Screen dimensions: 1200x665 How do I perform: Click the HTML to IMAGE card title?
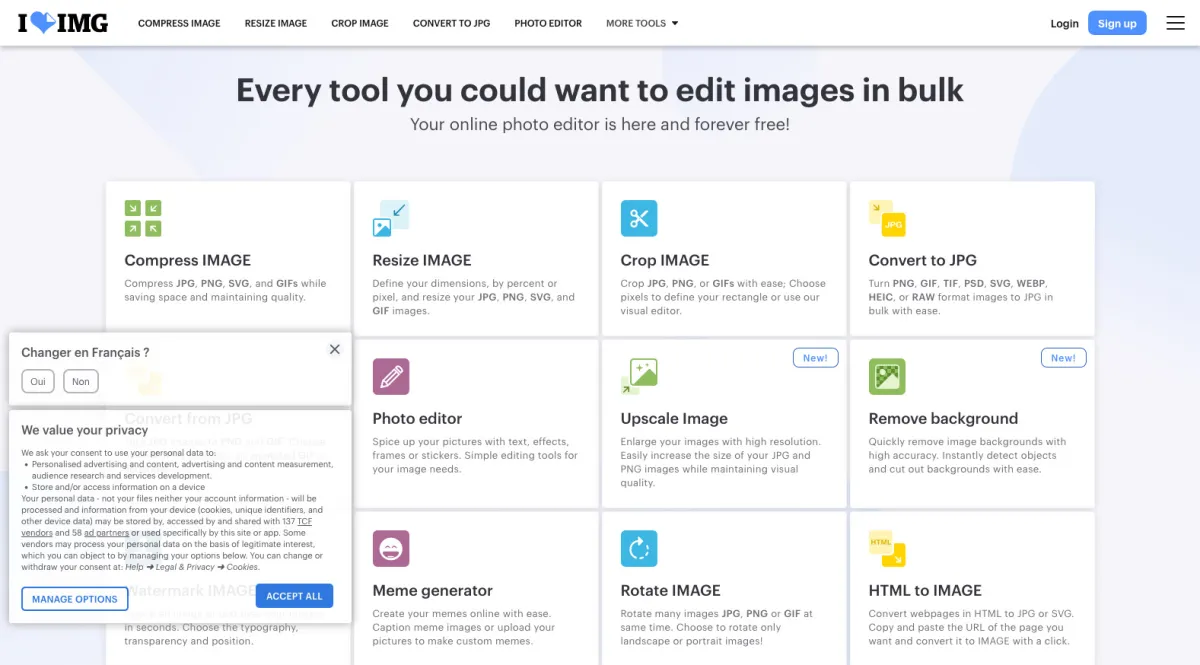(925, 590)
